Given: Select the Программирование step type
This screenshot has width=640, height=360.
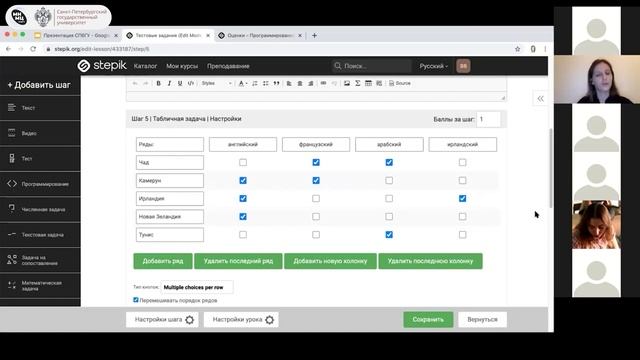Looking at the screenshot, I should (x=40, y=184).
